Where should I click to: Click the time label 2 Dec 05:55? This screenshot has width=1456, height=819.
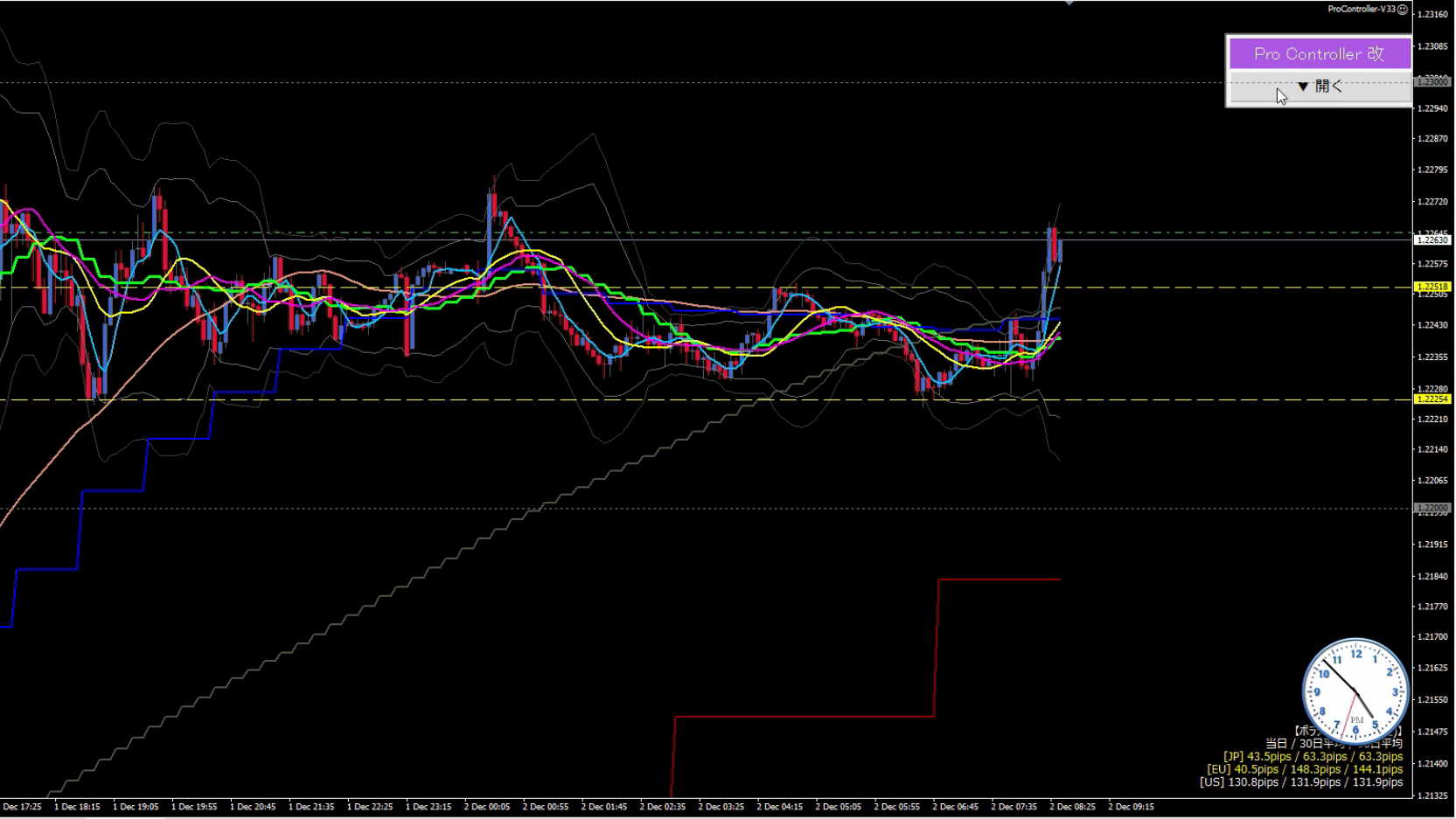897,807
